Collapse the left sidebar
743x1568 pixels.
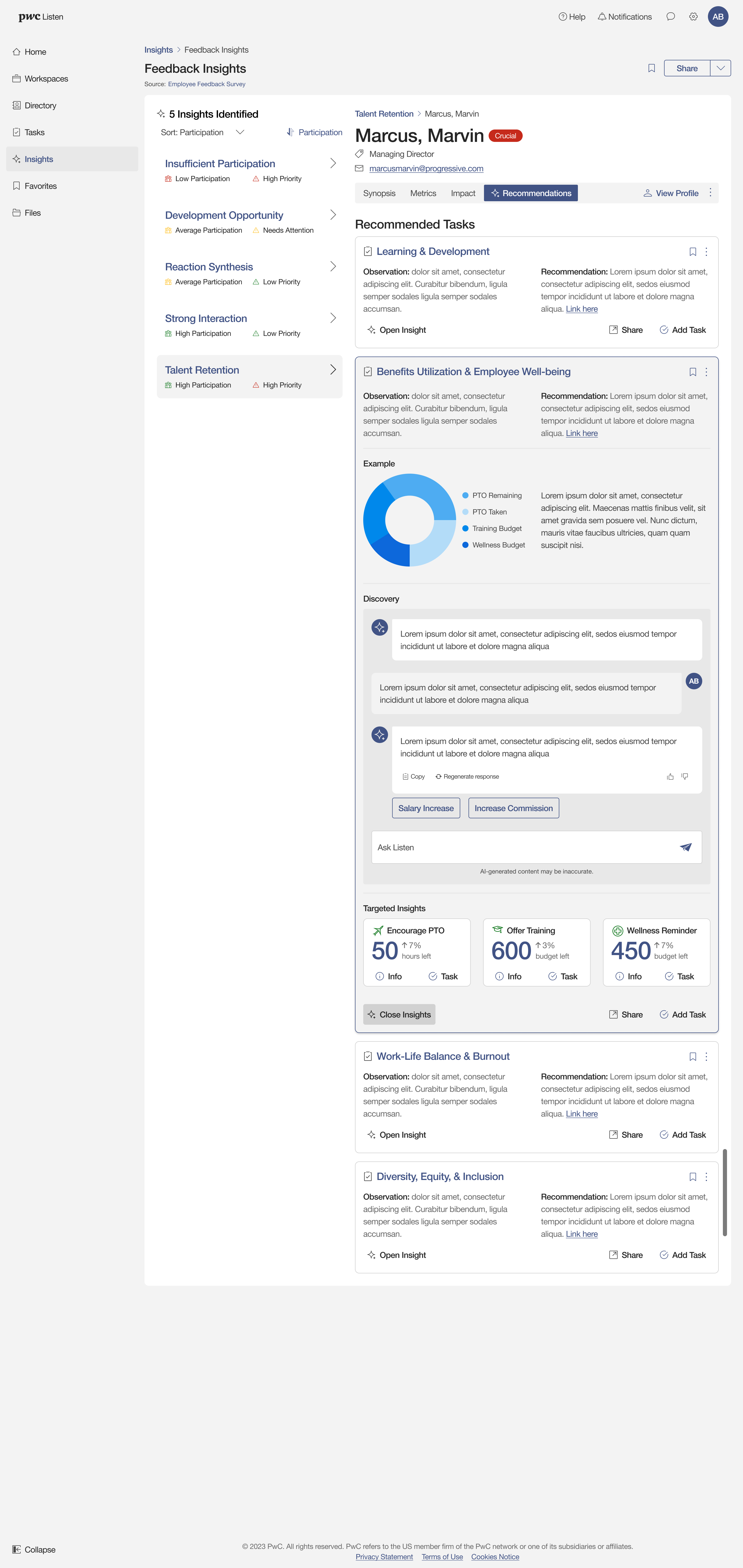coord(34,1550)
